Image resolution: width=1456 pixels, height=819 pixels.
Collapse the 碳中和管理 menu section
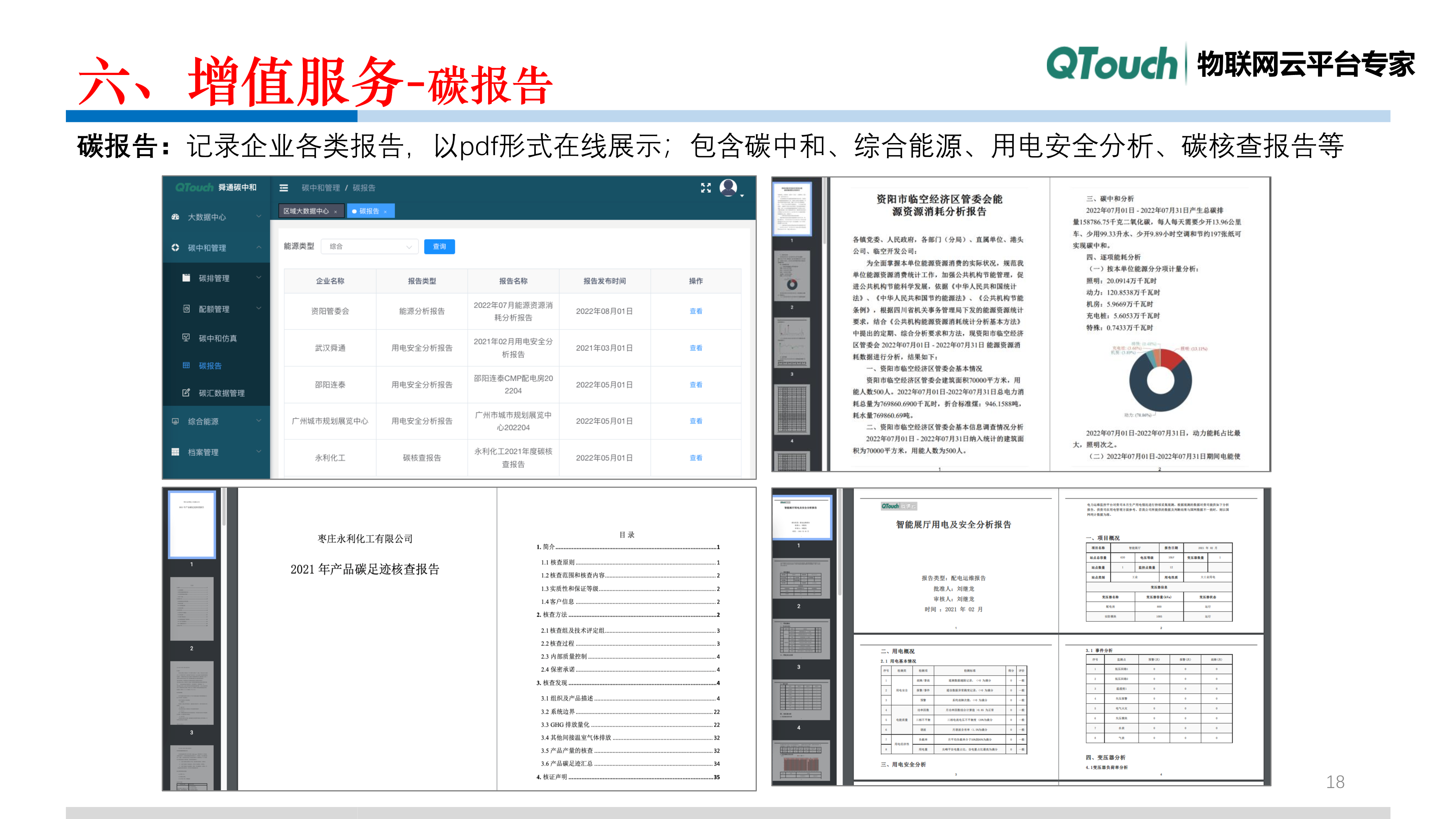tap(259, 247)
